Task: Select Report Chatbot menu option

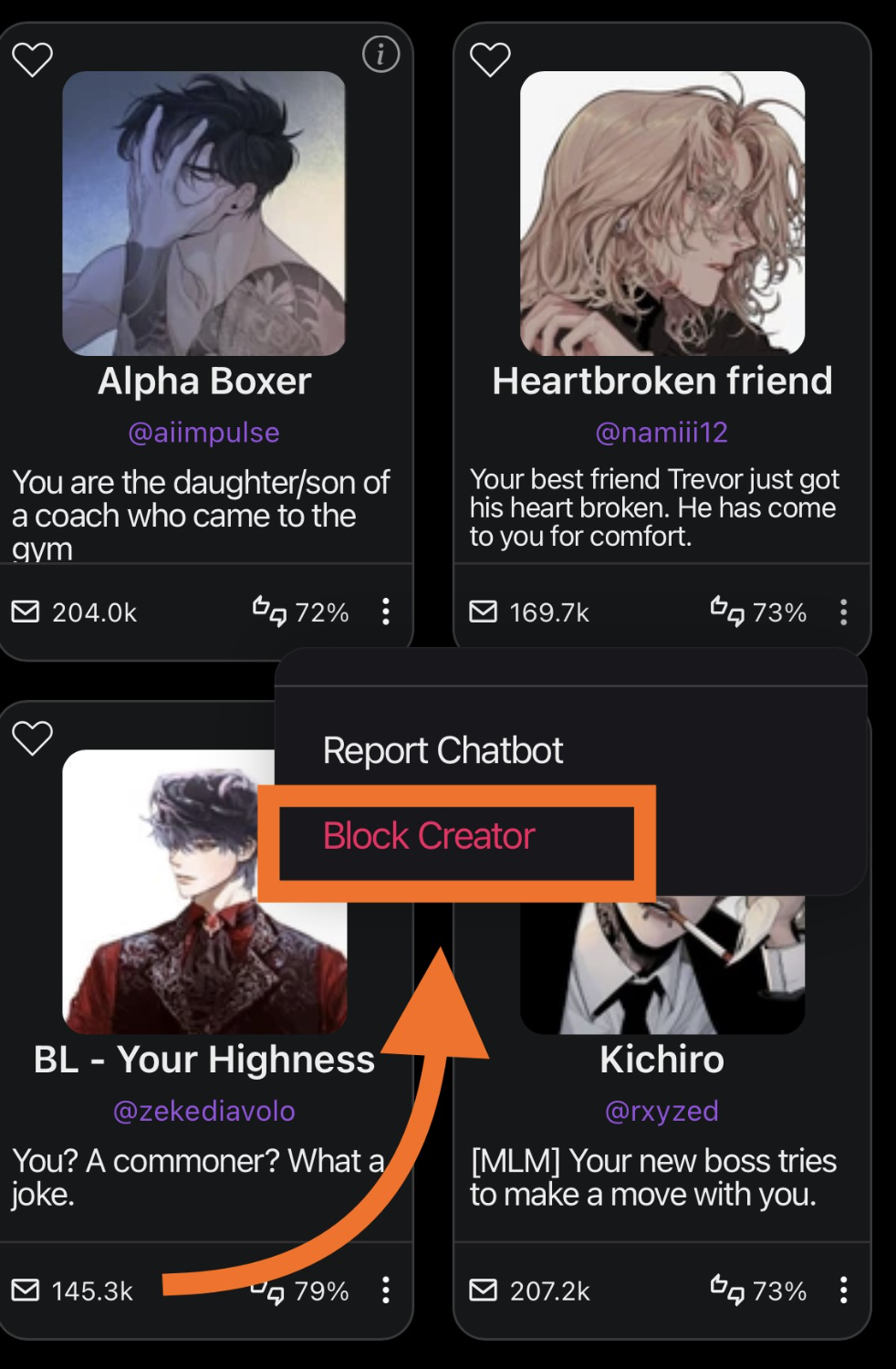Action: pyautogui.click(x=443, y=750)
